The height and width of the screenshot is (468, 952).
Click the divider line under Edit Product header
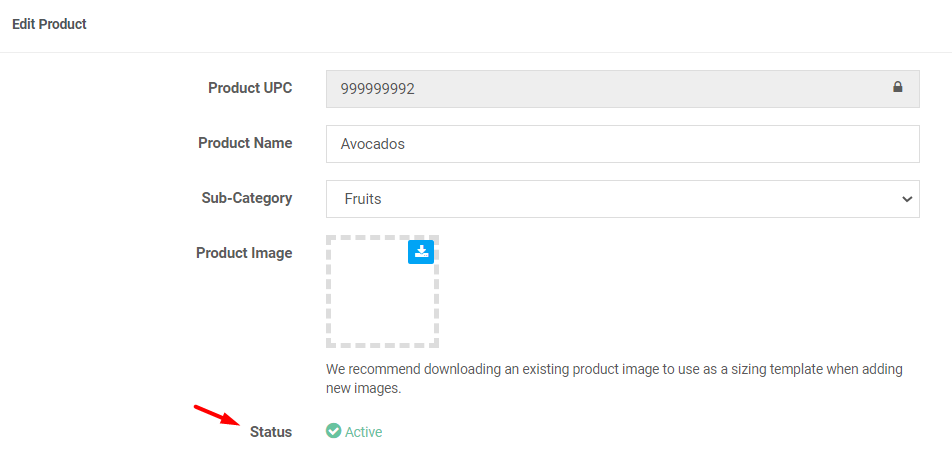point(476,52)
